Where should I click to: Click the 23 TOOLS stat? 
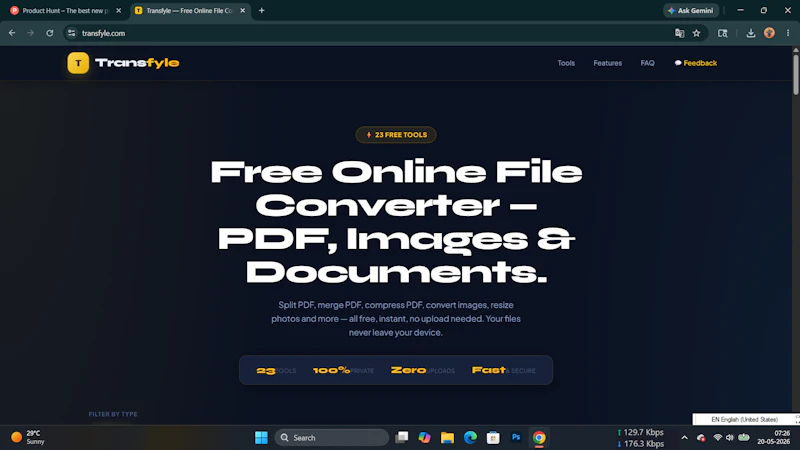(276, 370)
